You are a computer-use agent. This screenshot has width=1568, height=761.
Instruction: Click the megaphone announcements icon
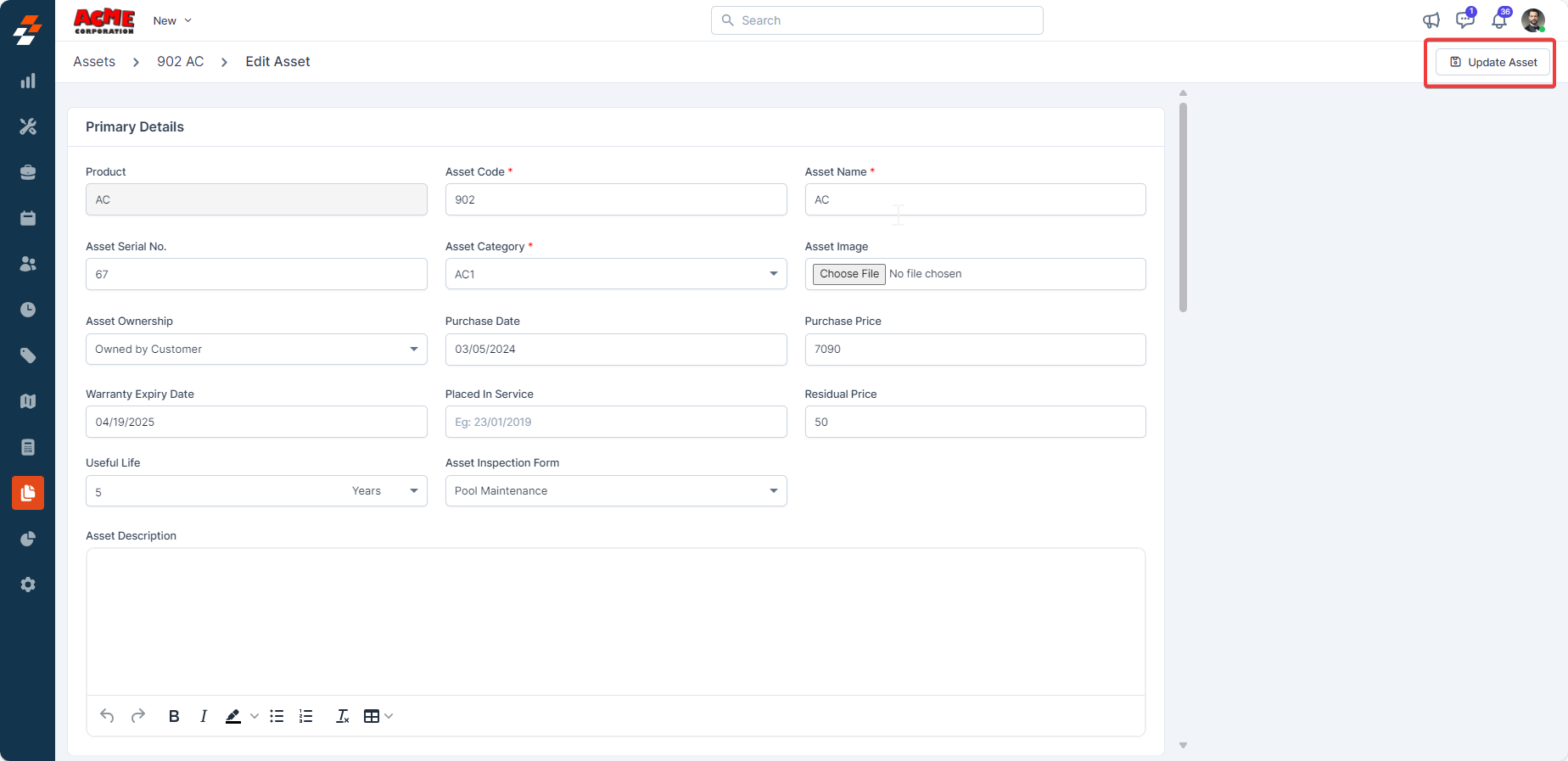tap(1431, 20)
